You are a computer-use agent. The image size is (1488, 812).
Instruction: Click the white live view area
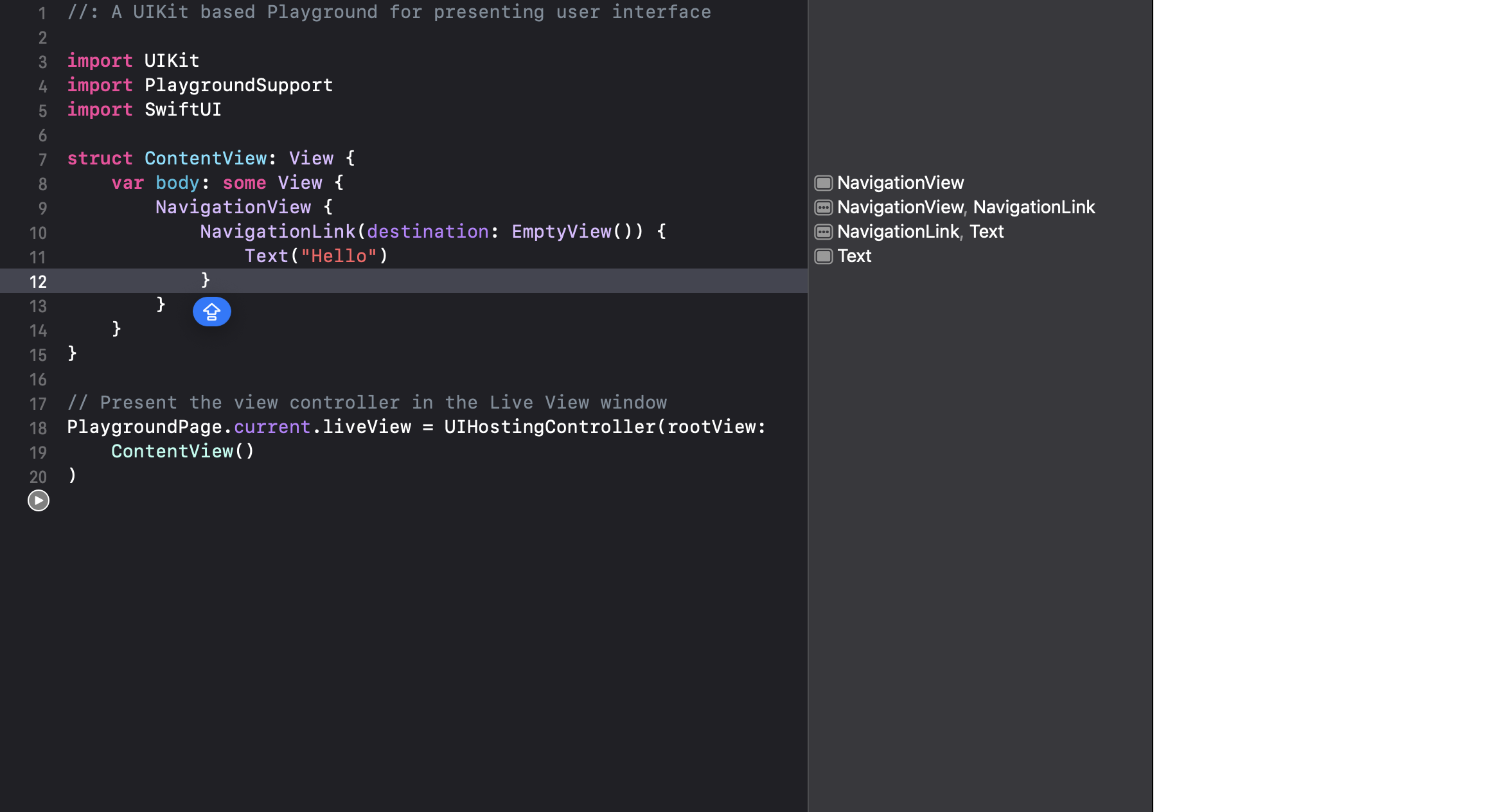point(1320,405)
